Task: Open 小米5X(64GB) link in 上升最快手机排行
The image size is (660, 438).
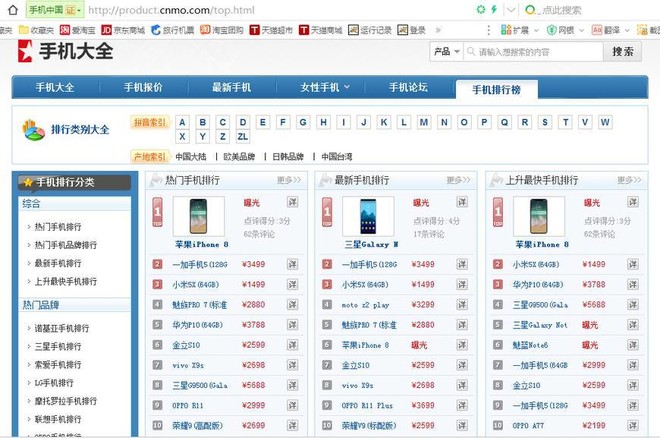Action: 536,264
